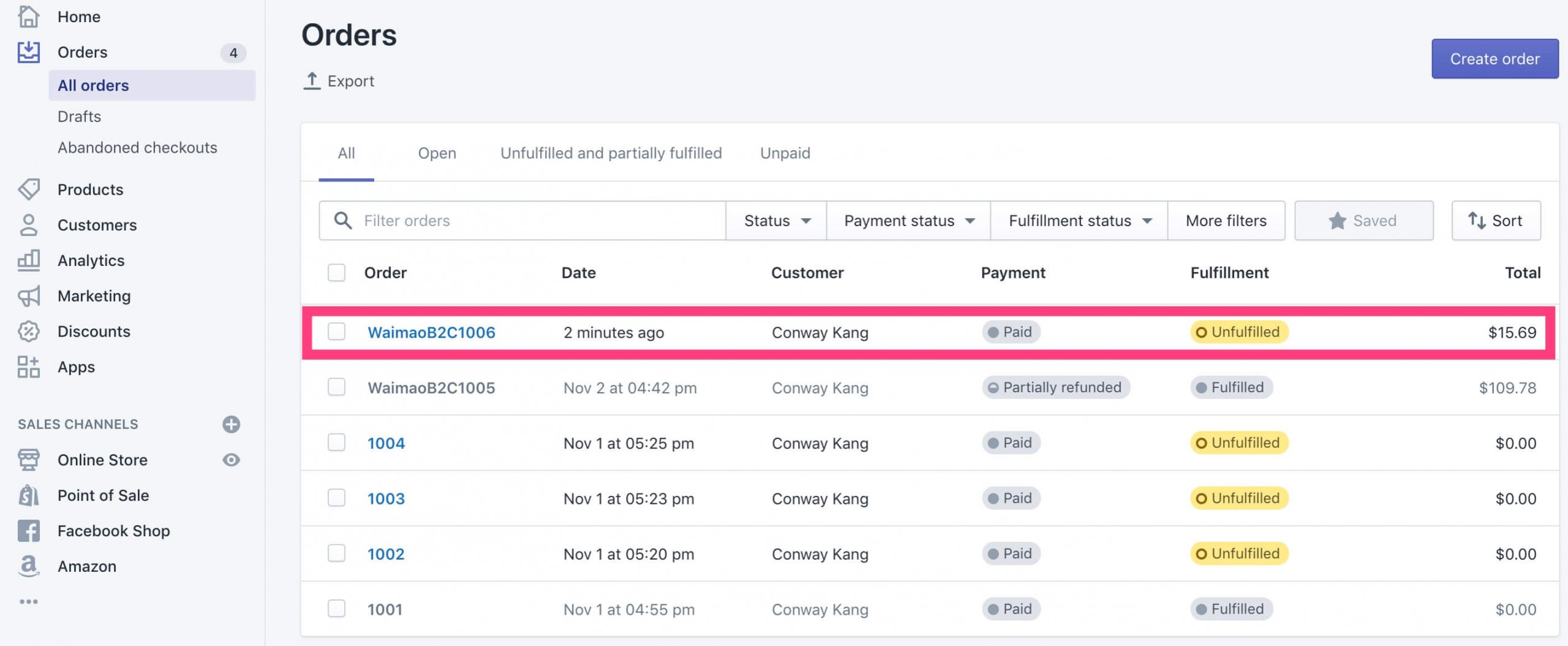This screenshot has height=646, width=1568.
Task: View online store via eye icon
Action: 231,460
